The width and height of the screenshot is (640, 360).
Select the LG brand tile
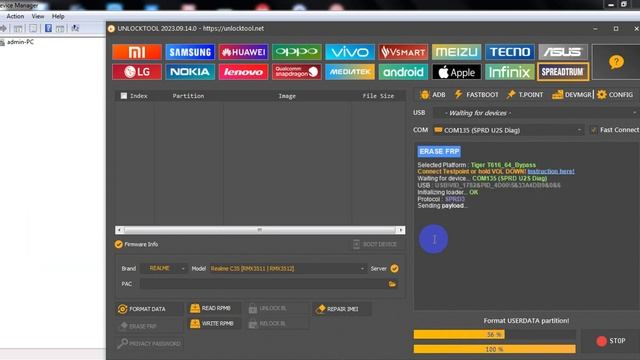pos(137,72)
